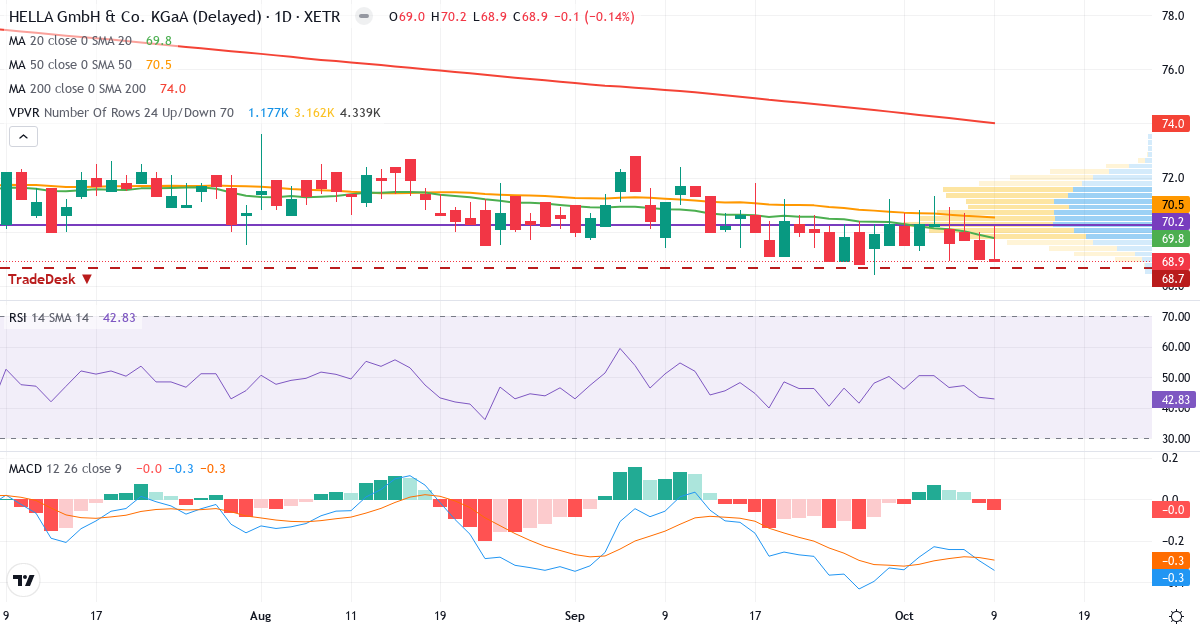Click the change value −0.1 (−0.14%)
This screenshot has width=1200, height=630.
[594, 17]
